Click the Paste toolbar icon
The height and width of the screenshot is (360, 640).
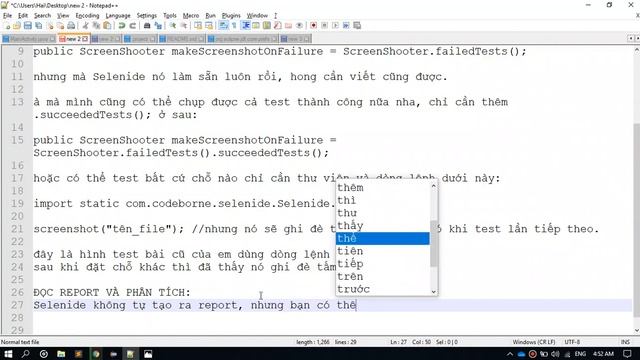pyautogui.click(x=107, y=26)
